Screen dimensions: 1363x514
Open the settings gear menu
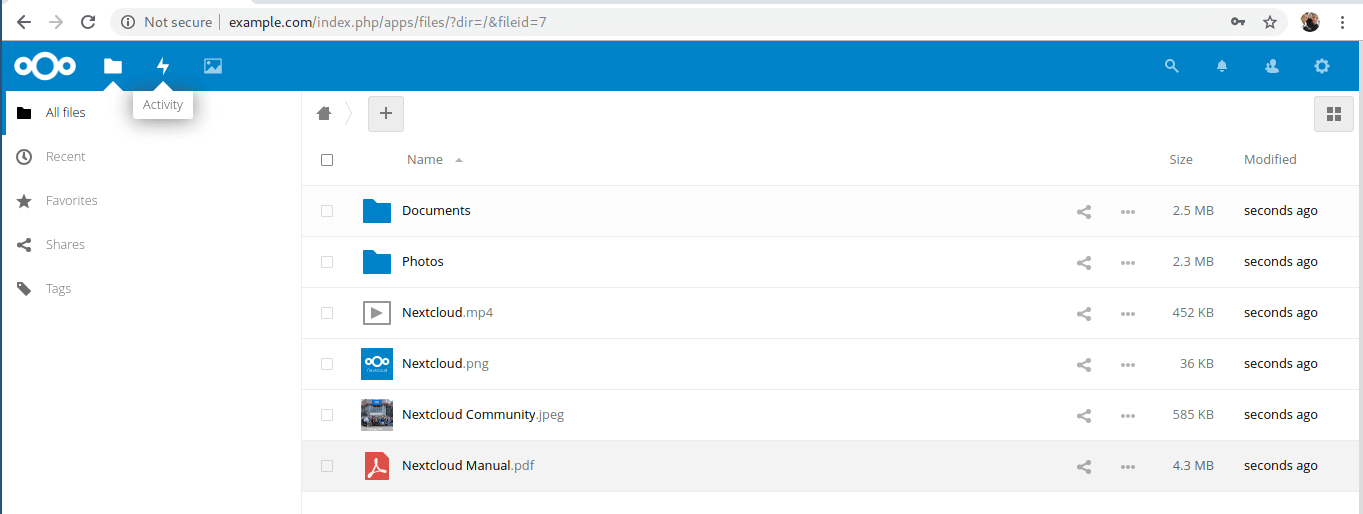click(x=1322, y=66)
